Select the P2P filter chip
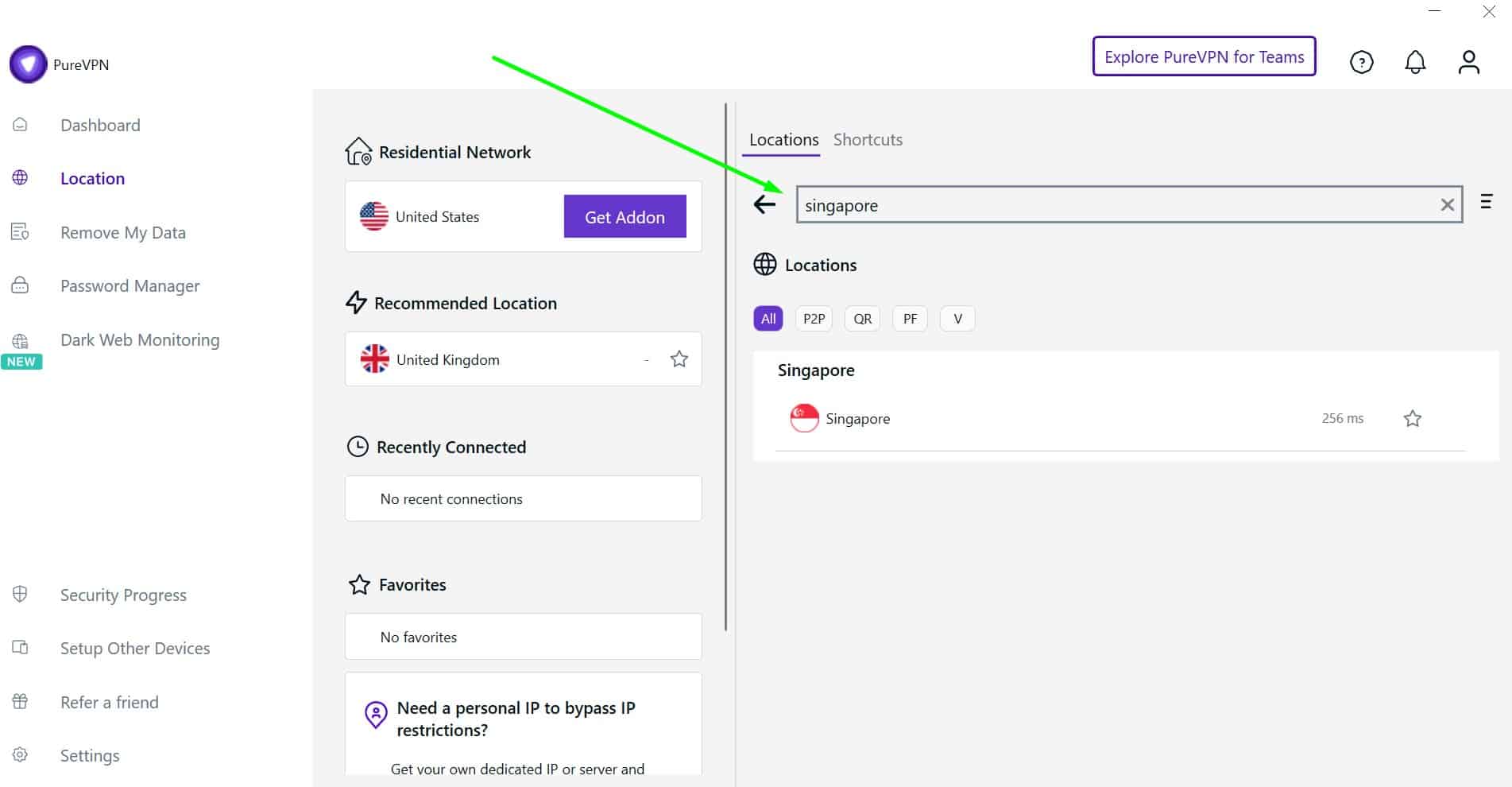 point(814,319)
